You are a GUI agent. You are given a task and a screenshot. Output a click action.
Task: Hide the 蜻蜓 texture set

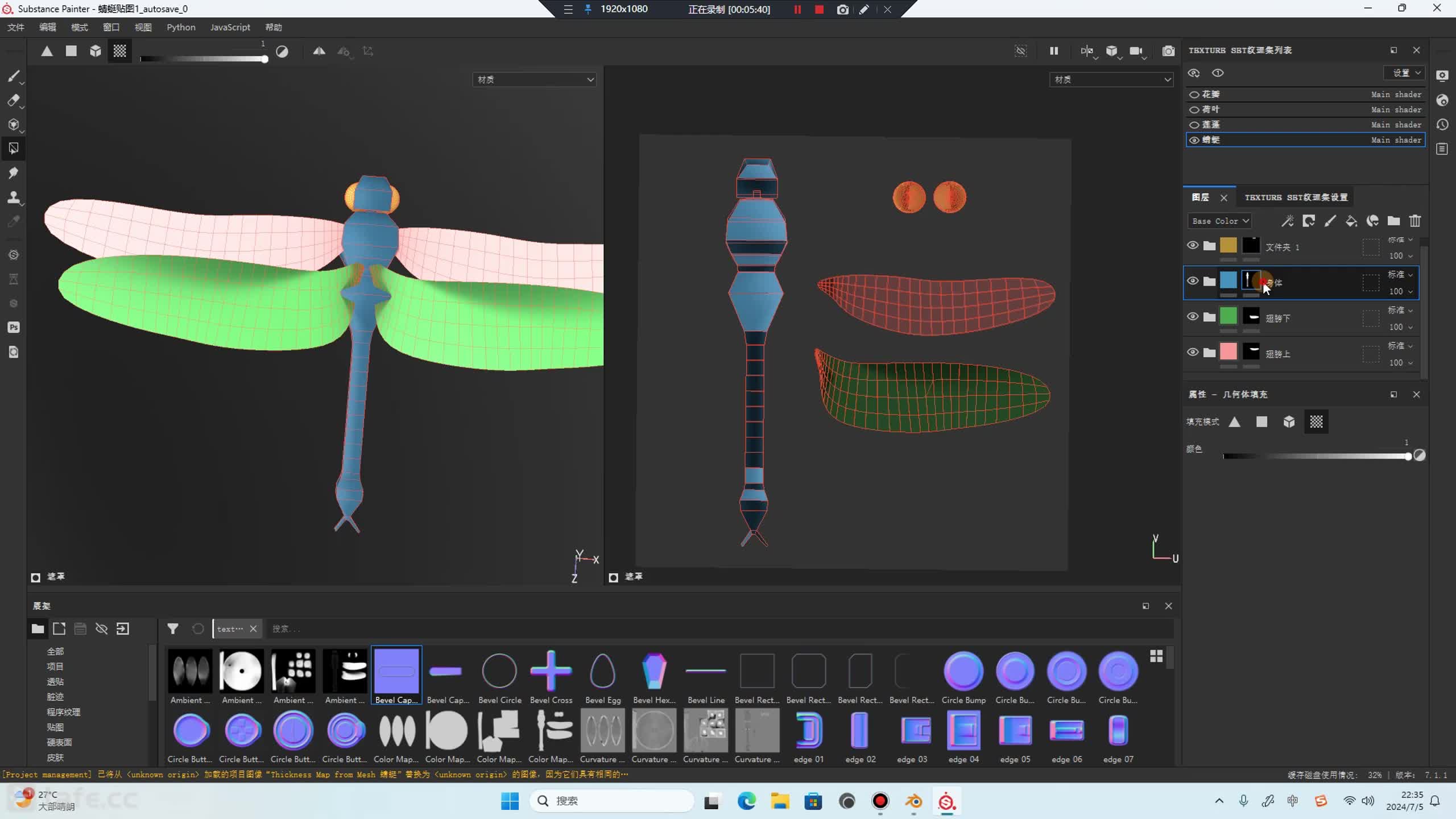pyautogui.click(x=1194, y=140)
